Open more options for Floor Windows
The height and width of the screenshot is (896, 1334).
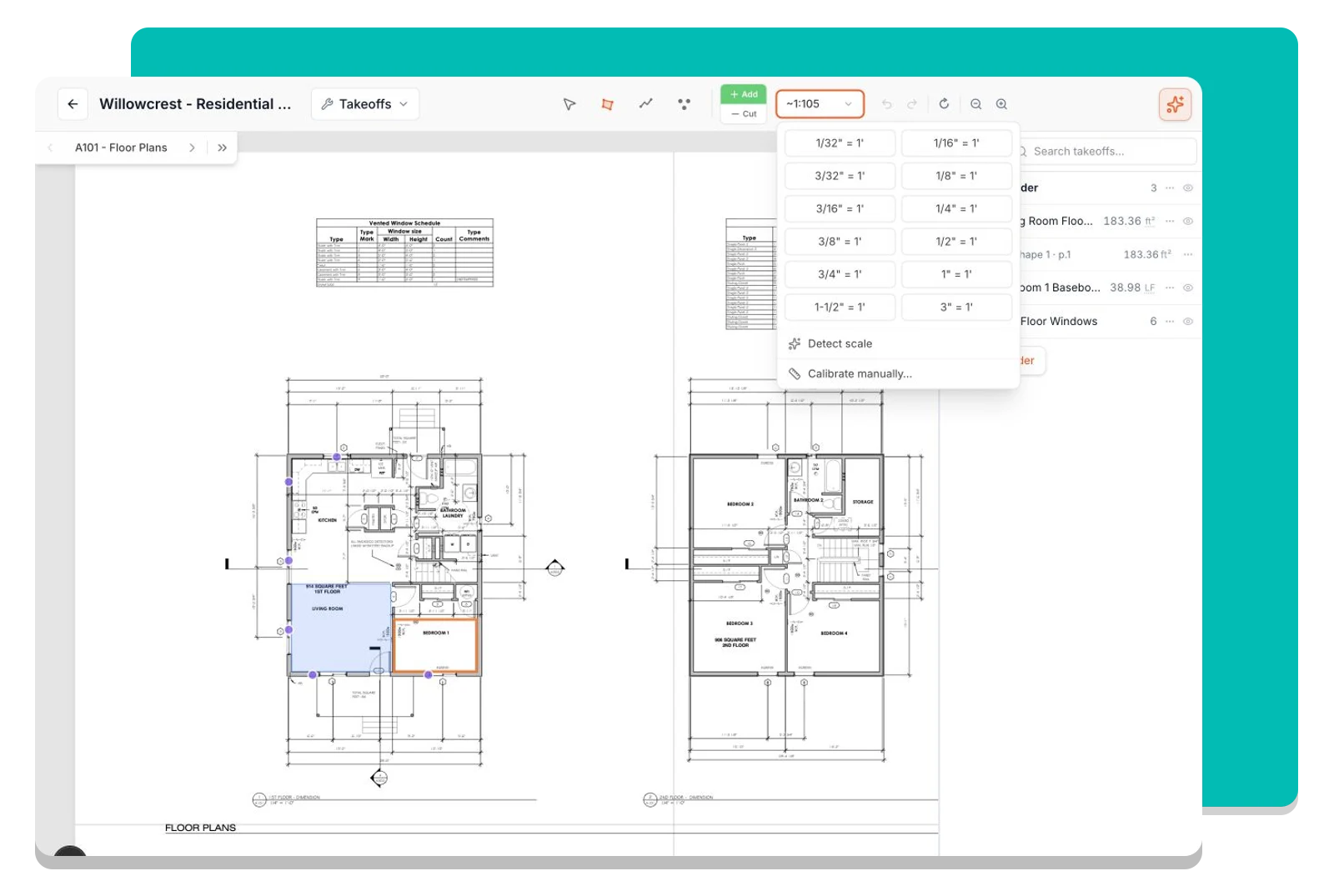(1170, 321)
